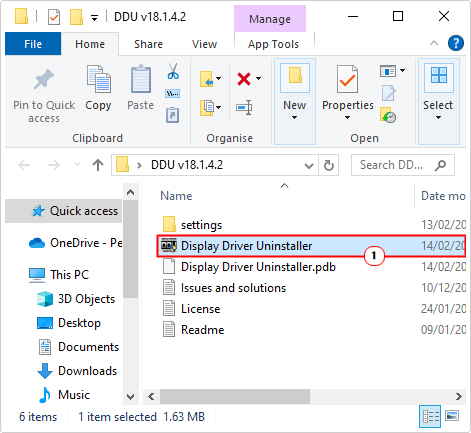Open Documents in navigation pane
Viewport: 471px width, 433px height.
[79, 347]
